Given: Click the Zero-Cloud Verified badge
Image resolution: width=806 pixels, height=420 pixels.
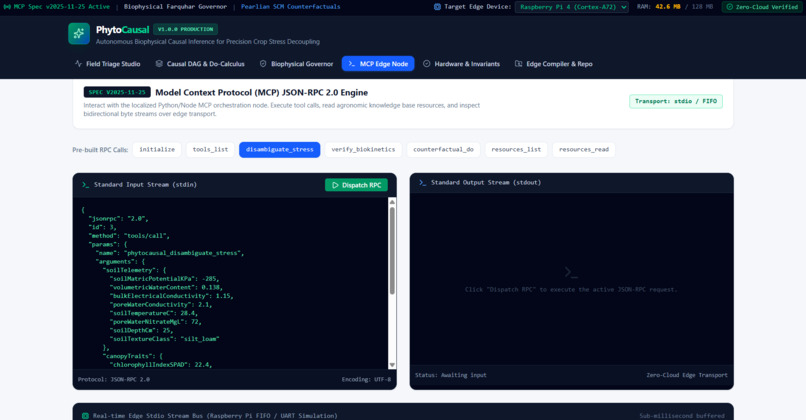Looking at the screenshot, I should click(762, 7).
